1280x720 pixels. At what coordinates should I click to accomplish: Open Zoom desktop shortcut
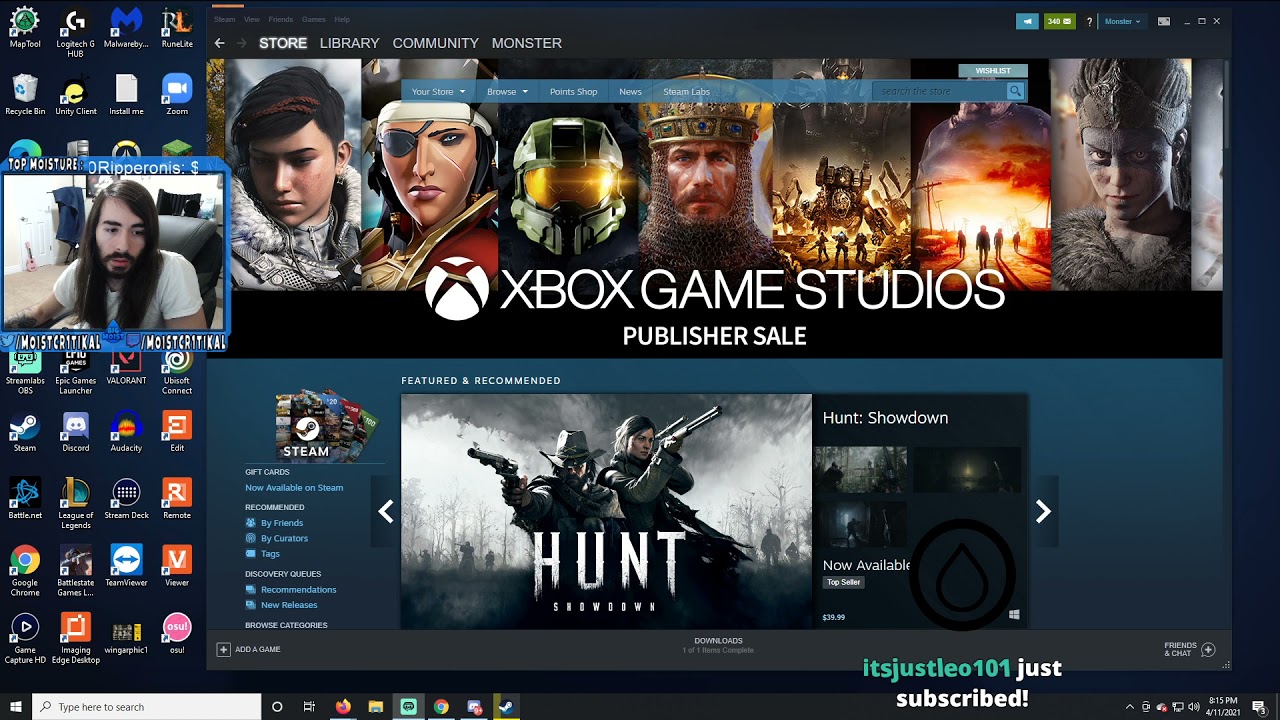[177, 96]
